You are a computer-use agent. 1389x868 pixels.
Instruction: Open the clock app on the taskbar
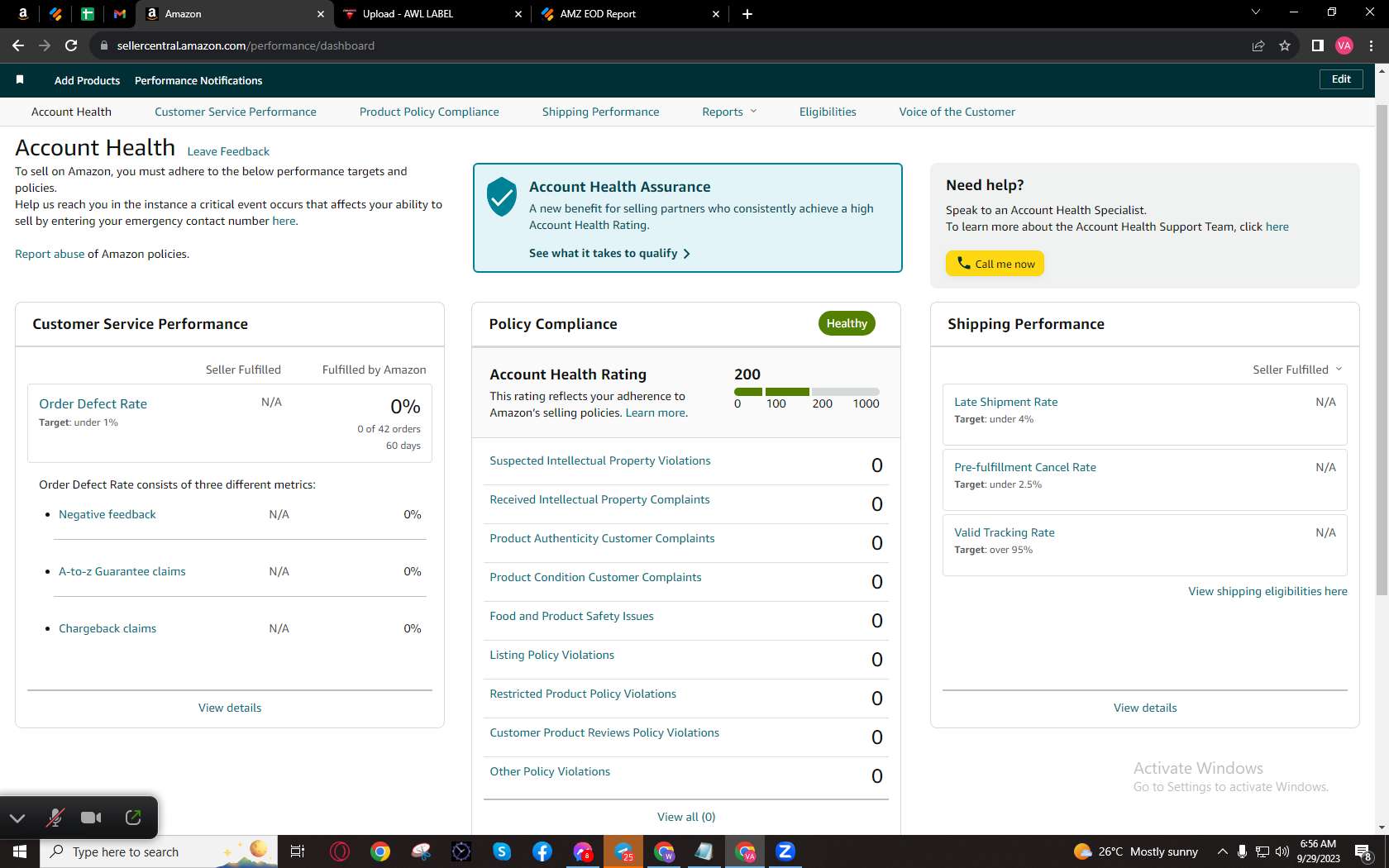(x=461, y=851)
